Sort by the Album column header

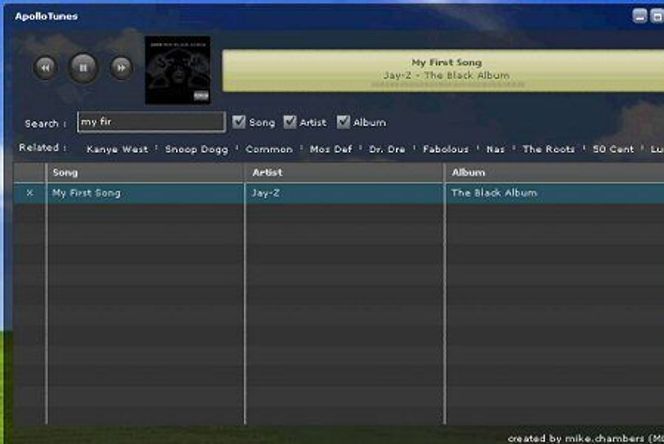[x=555, y=172]
